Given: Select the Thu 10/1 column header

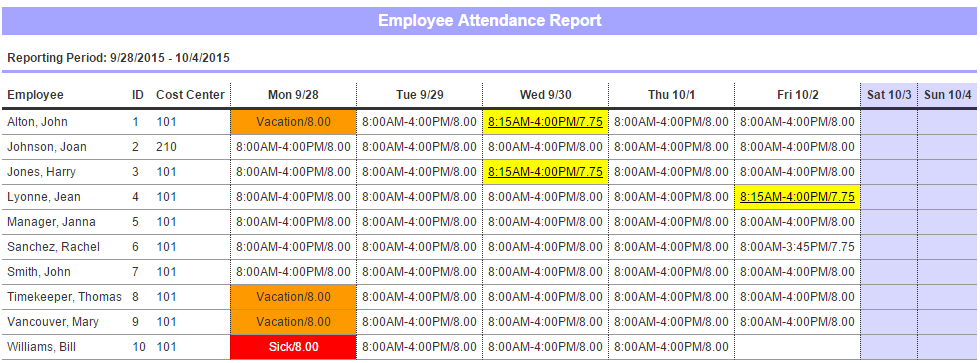Looking at the screenshot, I should [x=672, y=95].
